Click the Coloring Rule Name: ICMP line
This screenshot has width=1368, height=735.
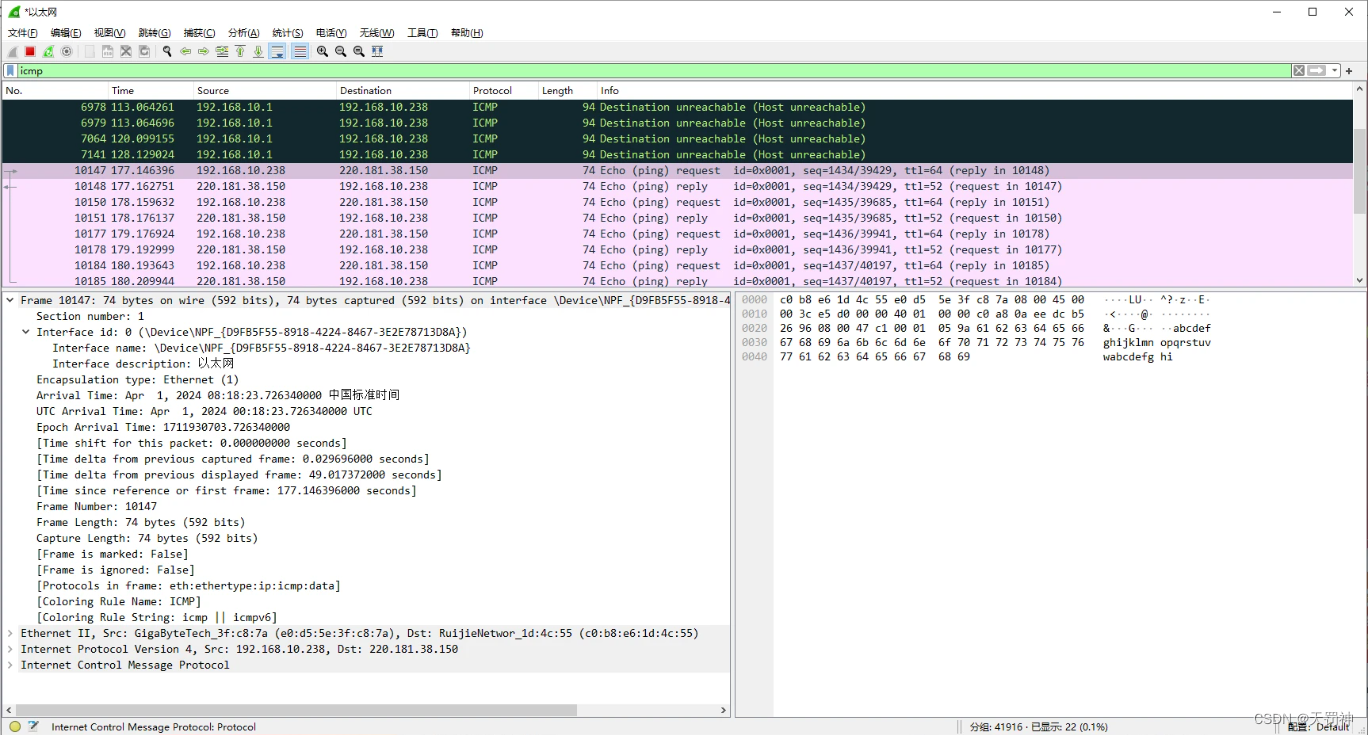[x=118, y=601]
